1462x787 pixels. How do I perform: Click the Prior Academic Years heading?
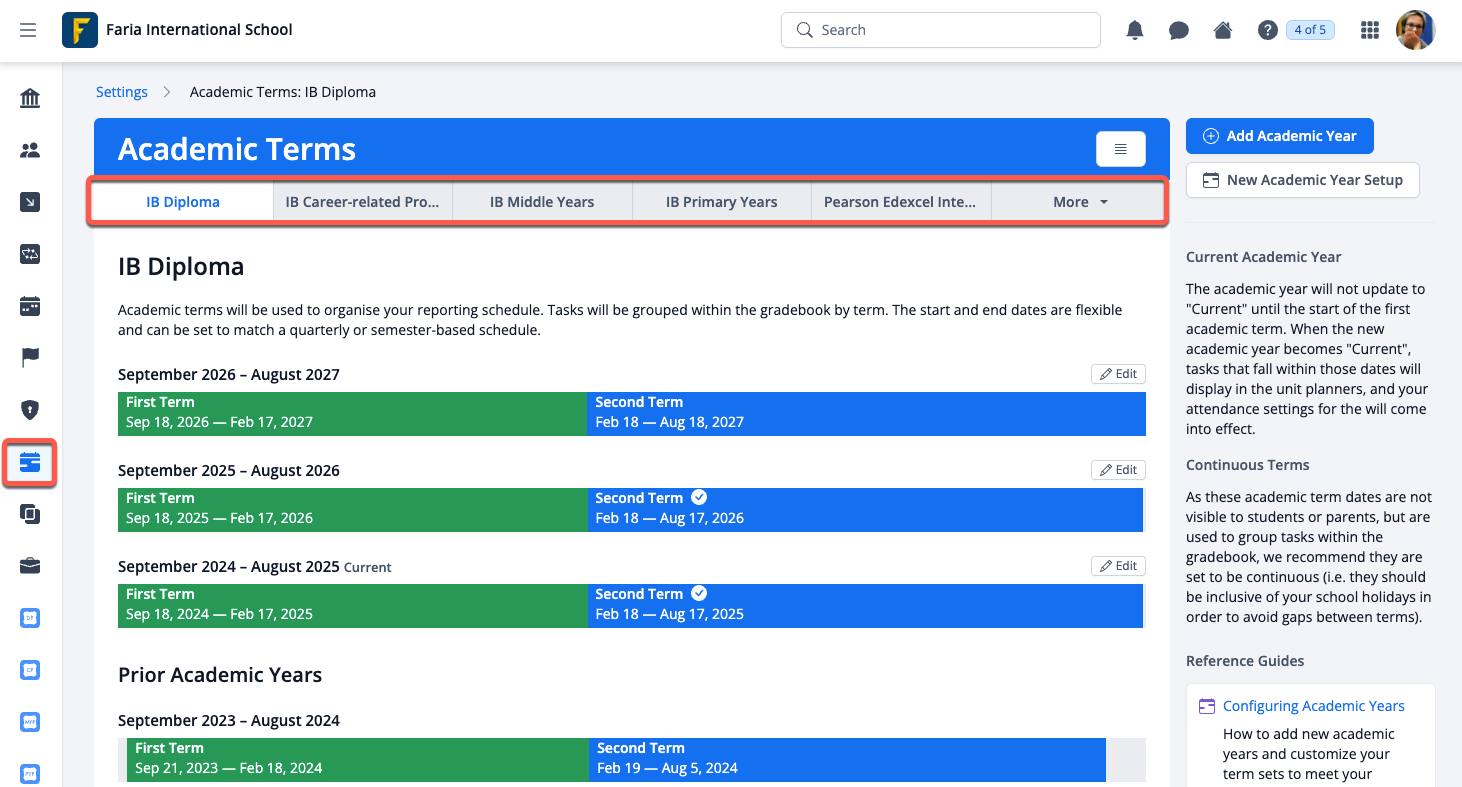220,675
